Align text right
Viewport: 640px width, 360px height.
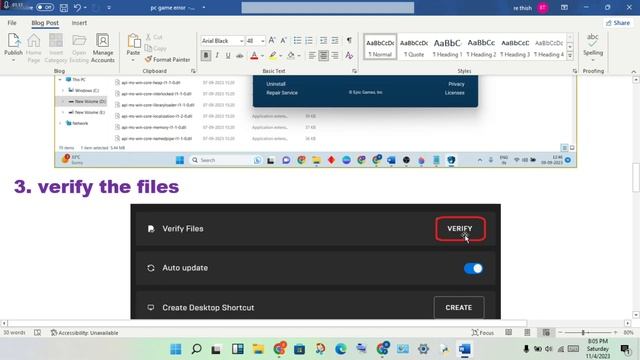335,56
